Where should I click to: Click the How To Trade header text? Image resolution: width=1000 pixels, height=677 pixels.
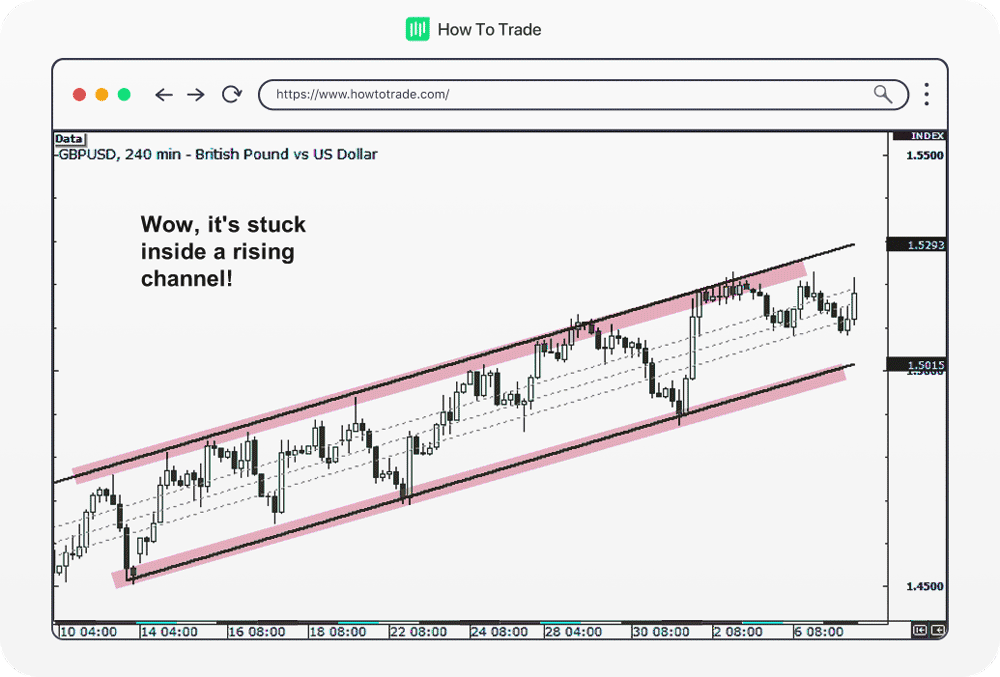[489, 30]
